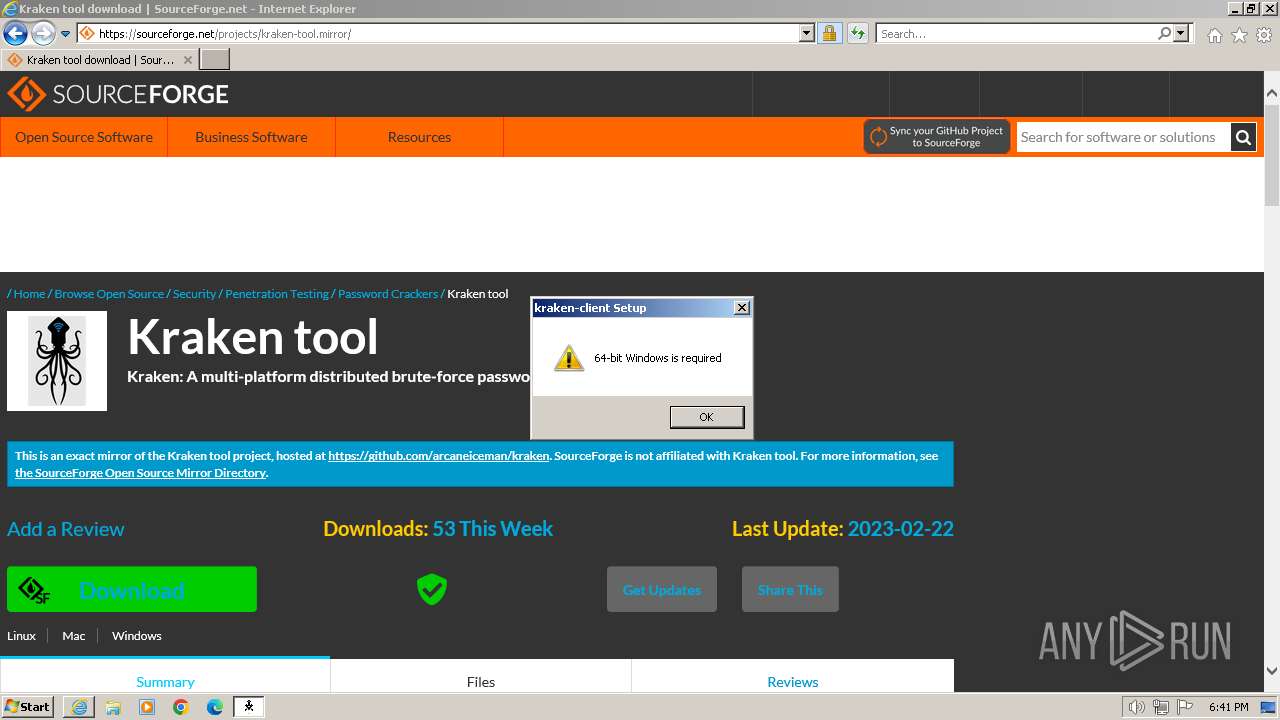Click the SourceForge search magnifier button
The width and height of the screenshot is (1280, 720).
[1243, 137]
